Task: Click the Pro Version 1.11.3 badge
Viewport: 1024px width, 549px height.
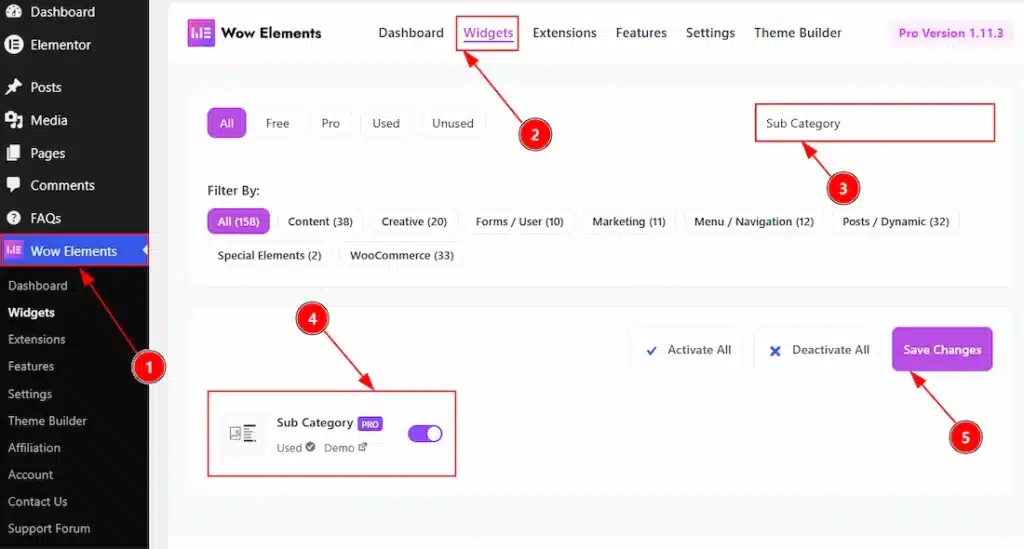Action: [x=950, y=33]
